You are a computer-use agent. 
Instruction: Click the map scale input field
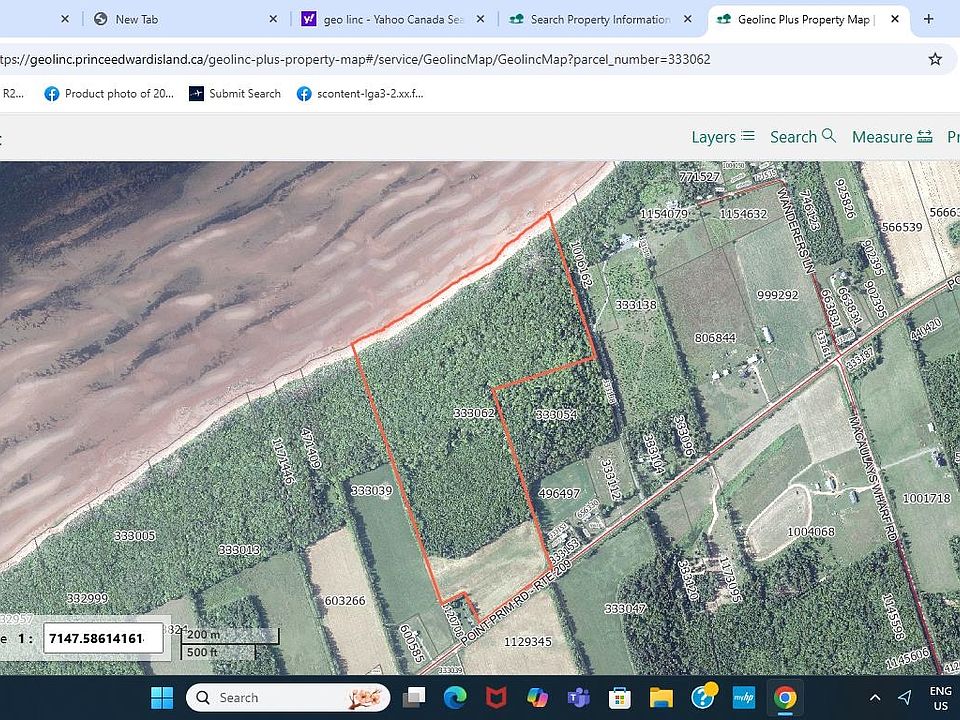click(x=103, y=638)
